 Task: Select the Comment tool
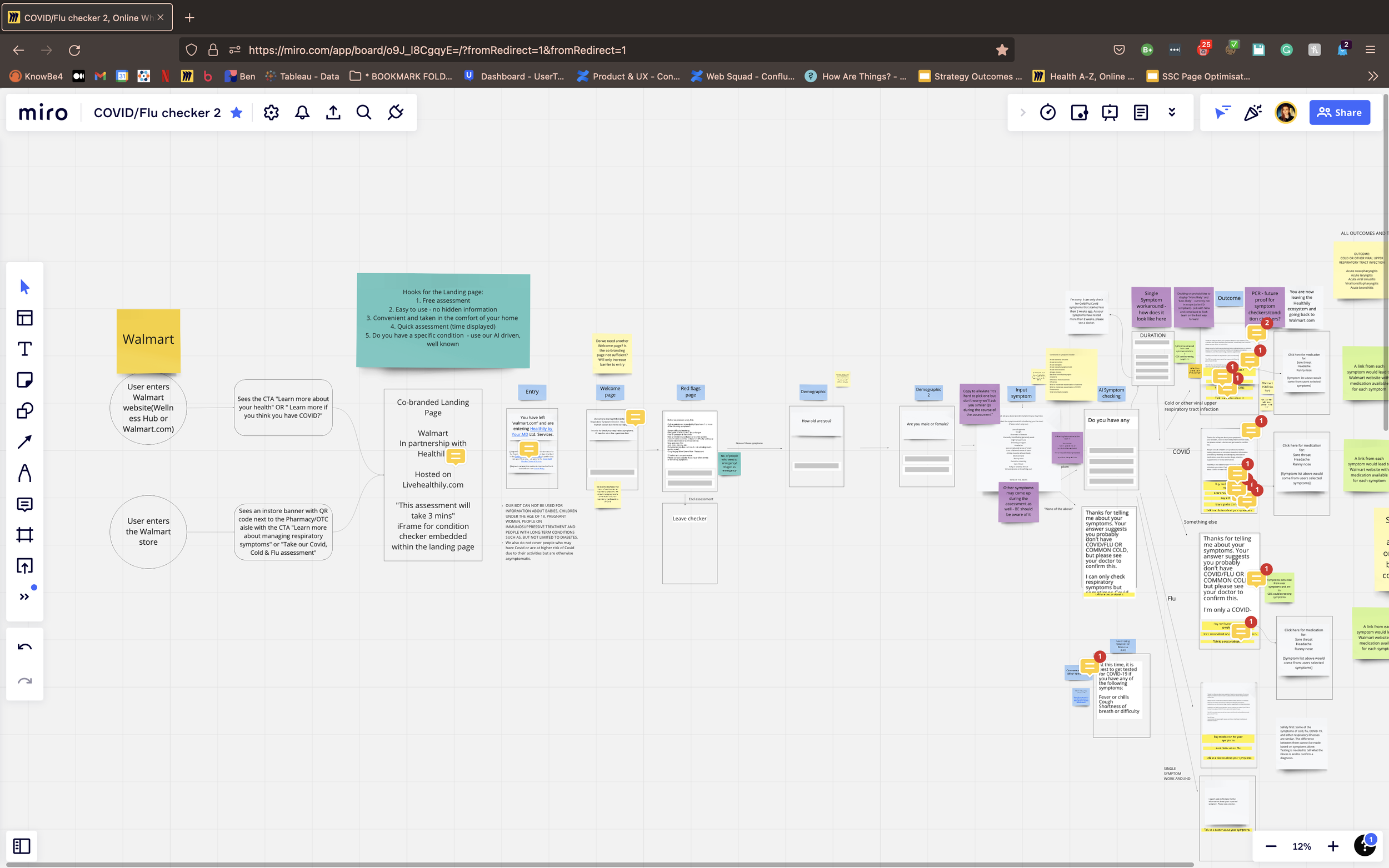tap(24, 504)
